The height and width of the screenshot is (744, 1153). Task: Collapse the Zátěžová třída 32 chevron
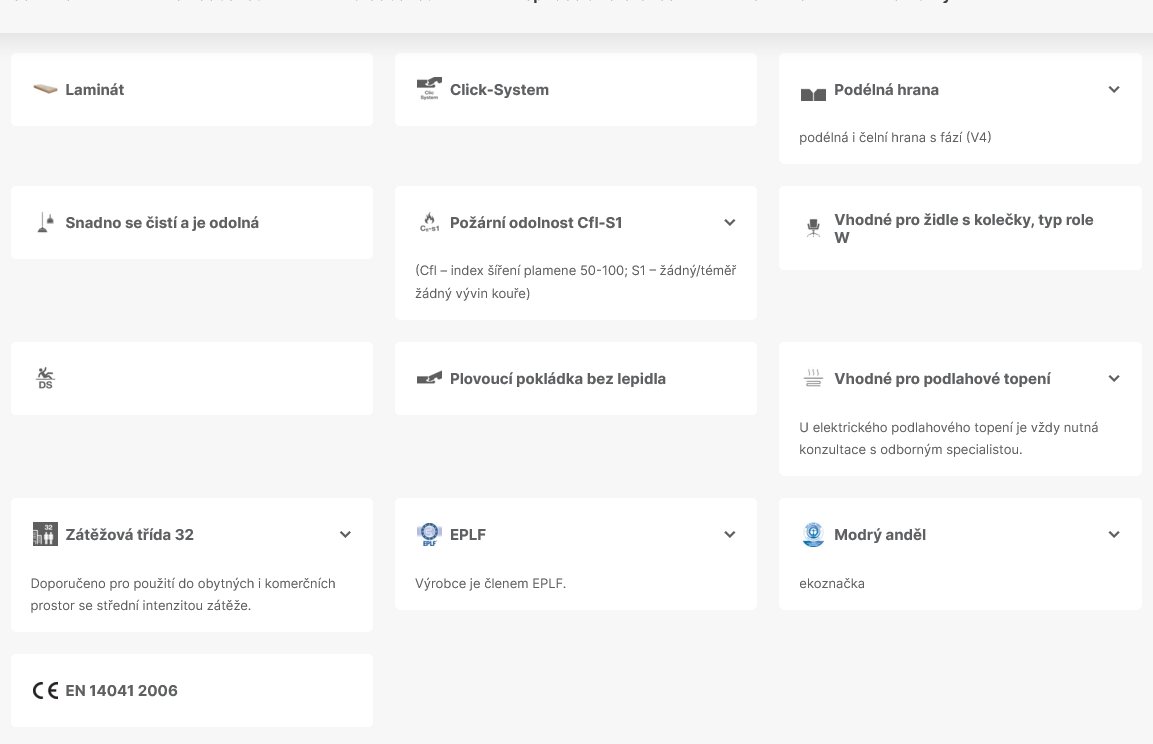pos(346,535)
